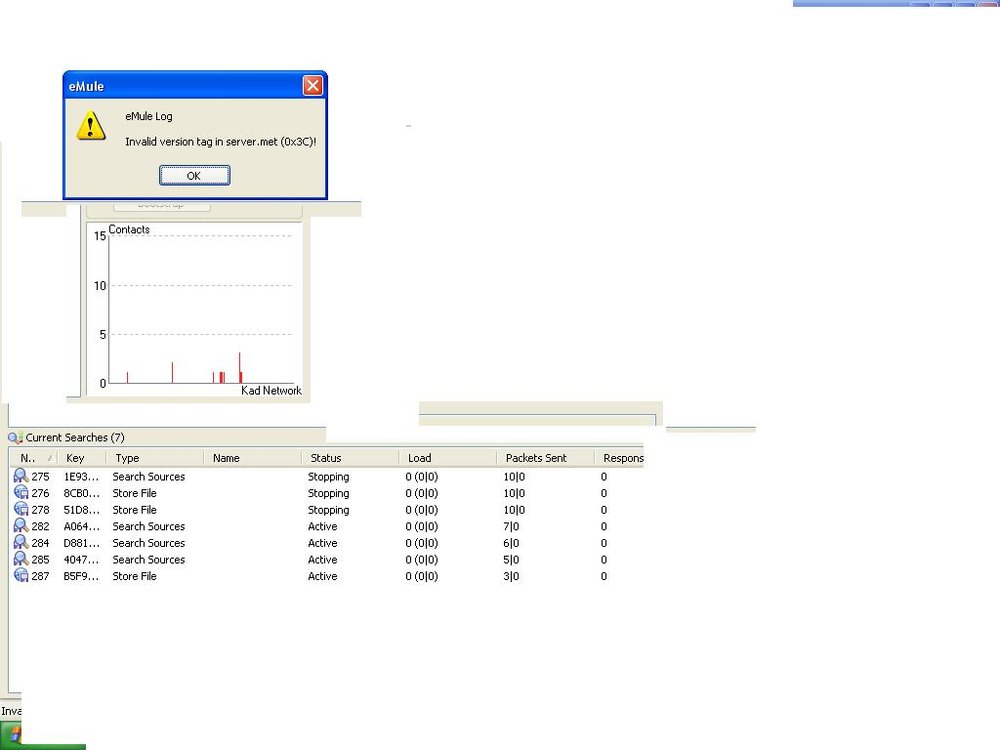Sort searches by Type column

155,458
